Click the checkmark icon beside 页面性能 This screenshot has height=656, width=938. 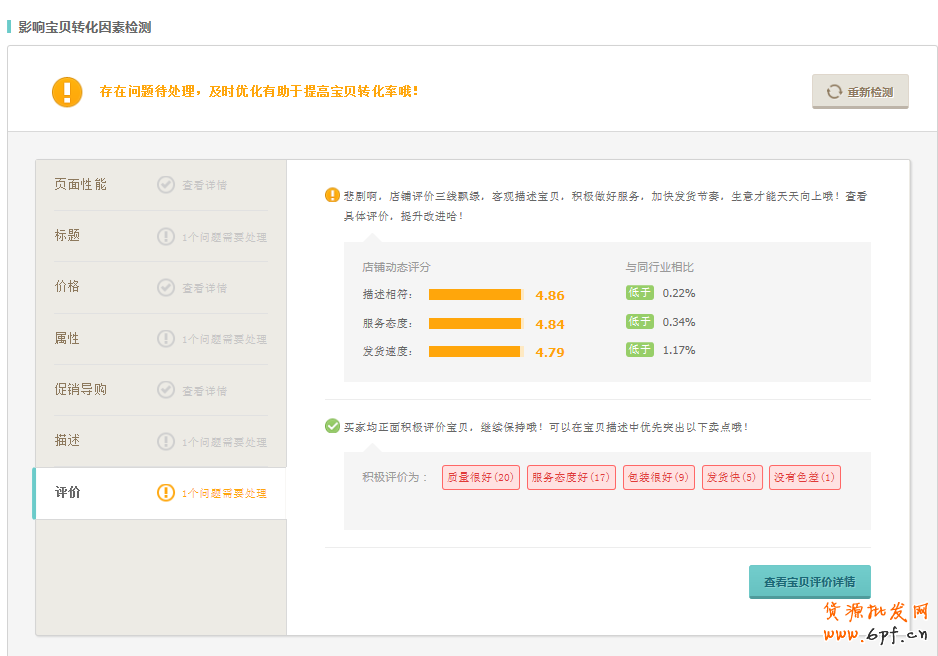pyautogui.click(x=166, y=185)
